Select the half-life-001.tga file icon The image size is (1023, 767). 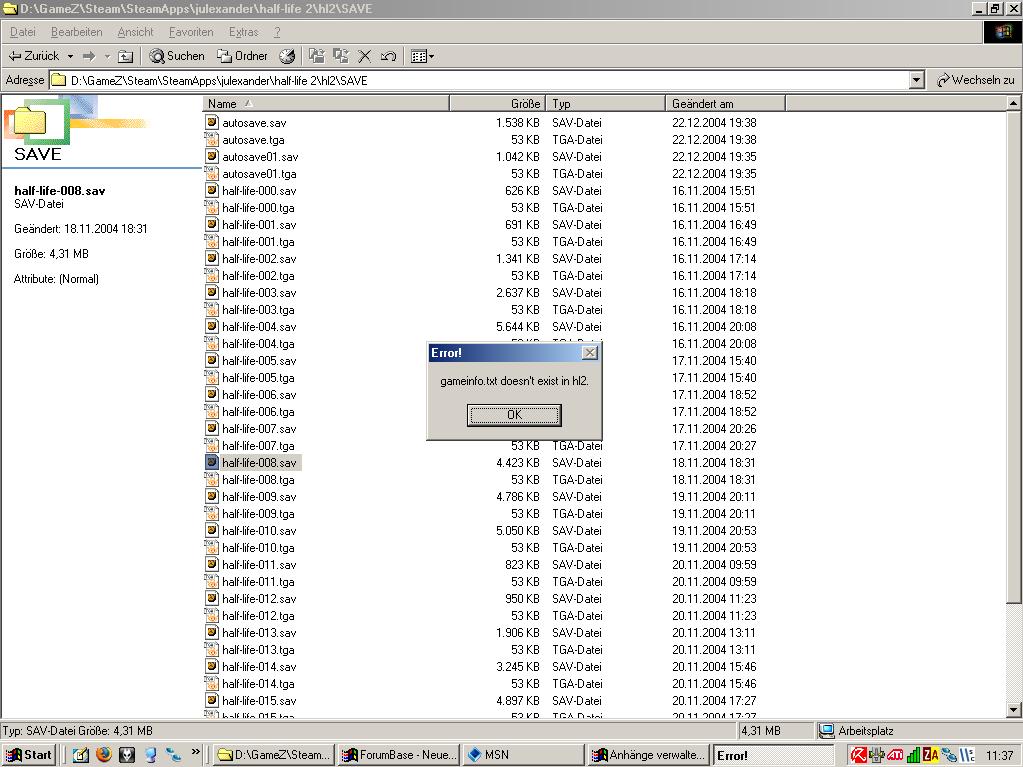[211, 241]
